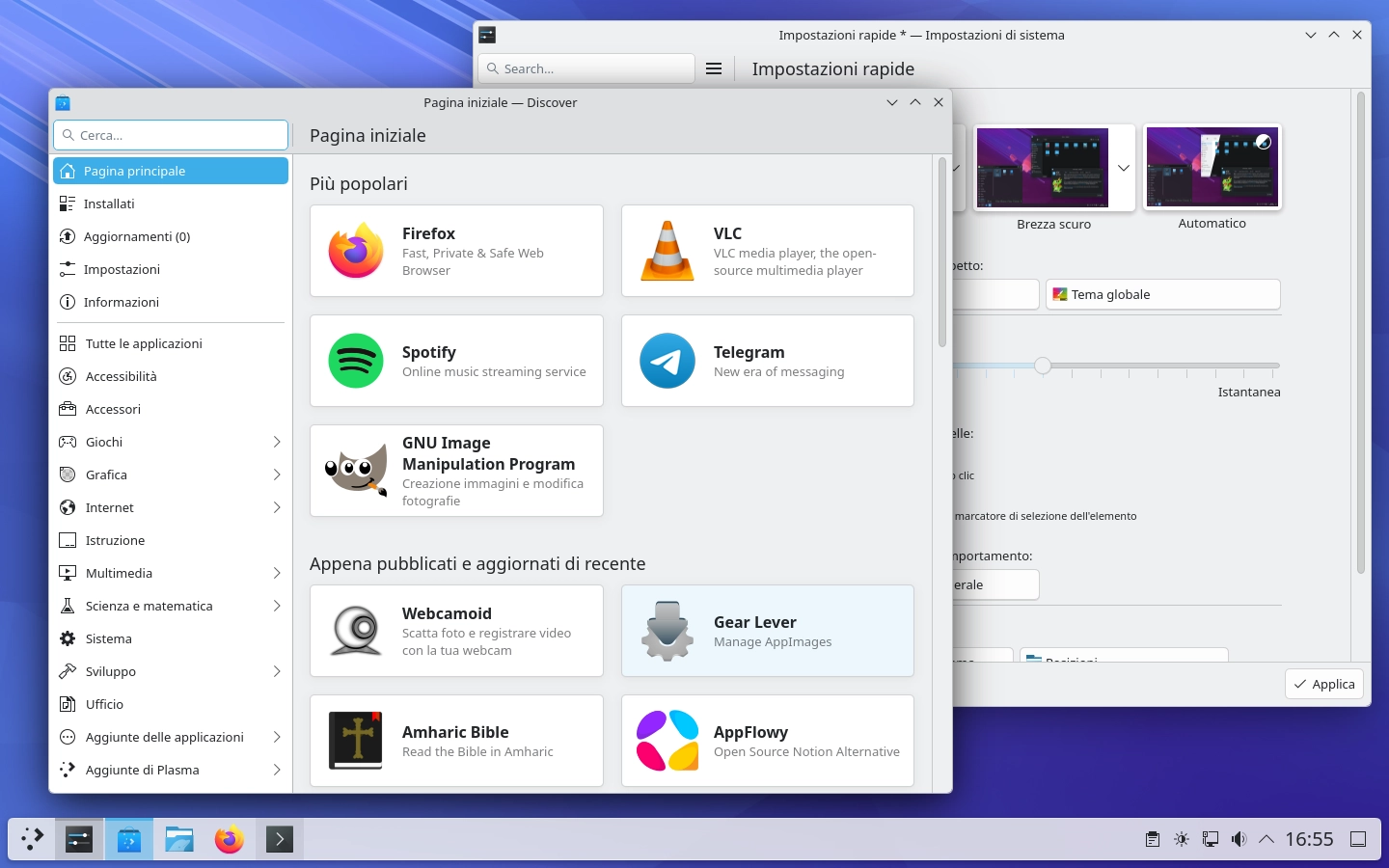Screen dimensions: 1389x868
Task: Open the Brezza scuro theme variant dropdown
Action: click(x=1123, y=167)
